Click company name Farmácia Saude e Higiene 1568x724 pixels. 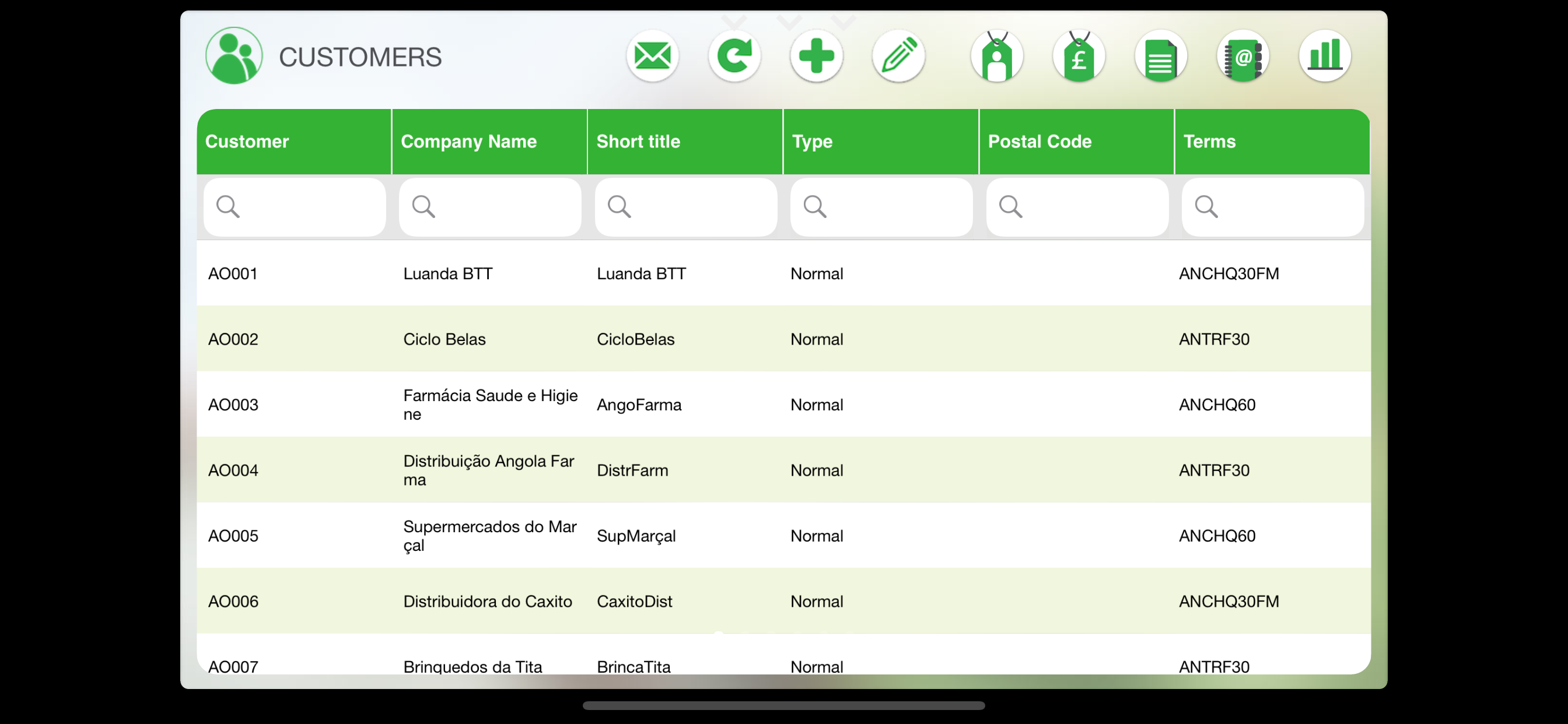click(x=490, y=405)
